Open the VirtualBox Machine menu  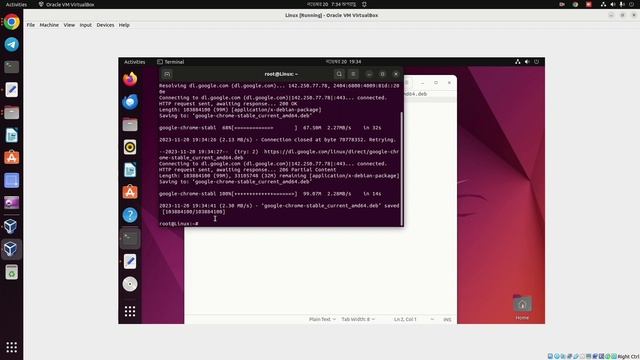coord(49,25)
